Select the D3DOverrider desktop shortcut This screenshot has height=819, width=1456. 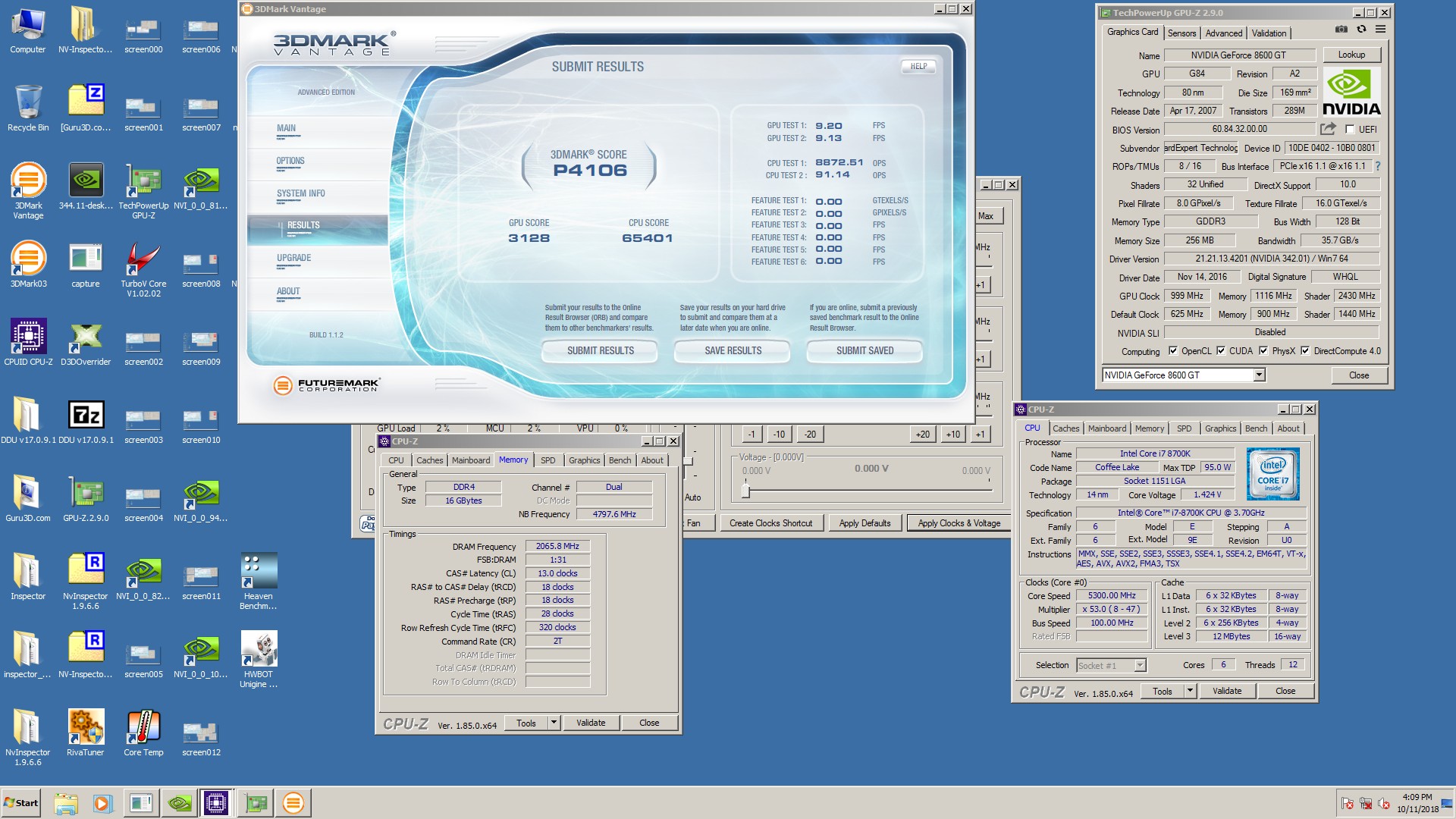86,343
